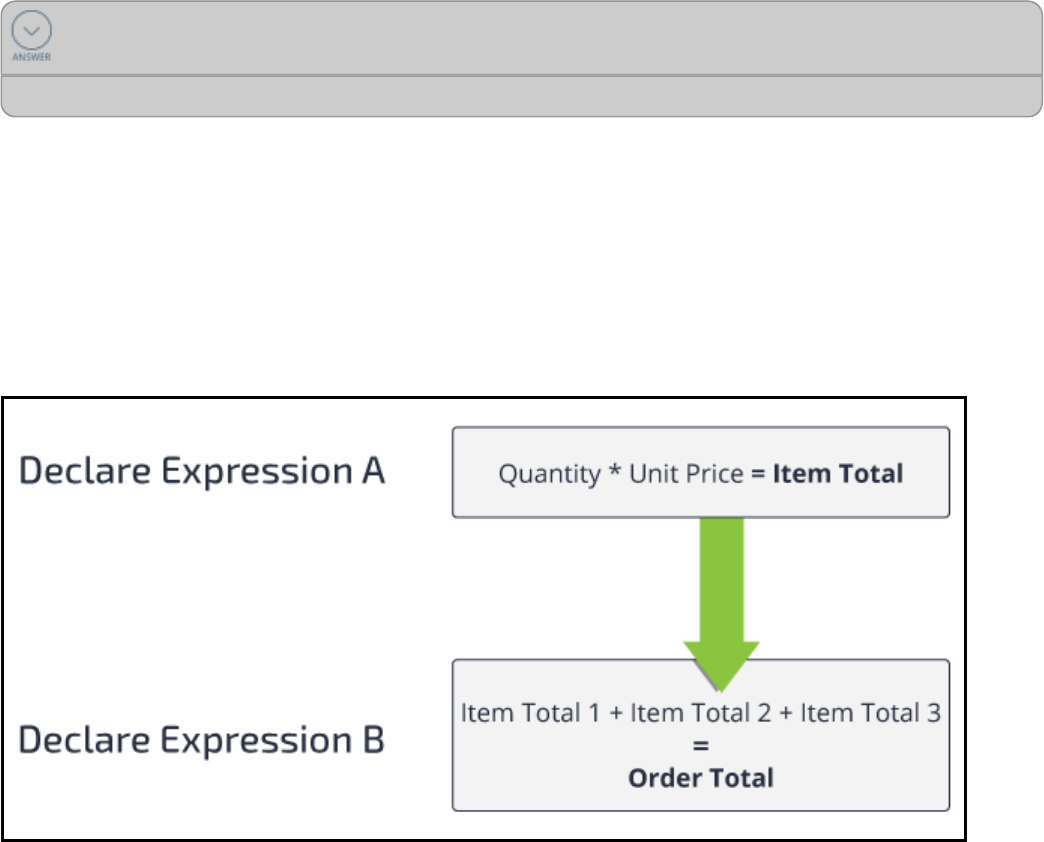Image resolution: width=1044 pixels, height=842 pixels.
Task: Click the bold Order Total text
Action: point(700,778)
